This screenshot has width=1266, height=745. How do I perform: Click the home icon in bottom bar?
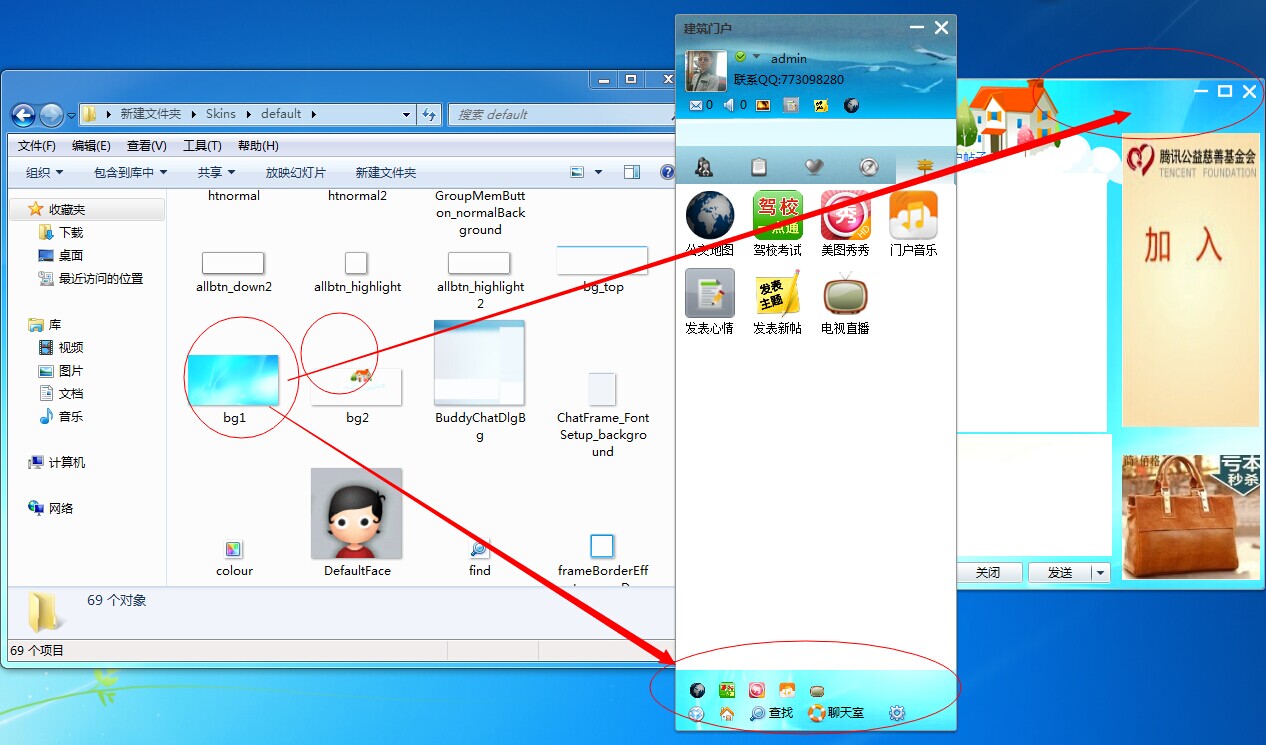pyautogui.click(x=727, y=713)
